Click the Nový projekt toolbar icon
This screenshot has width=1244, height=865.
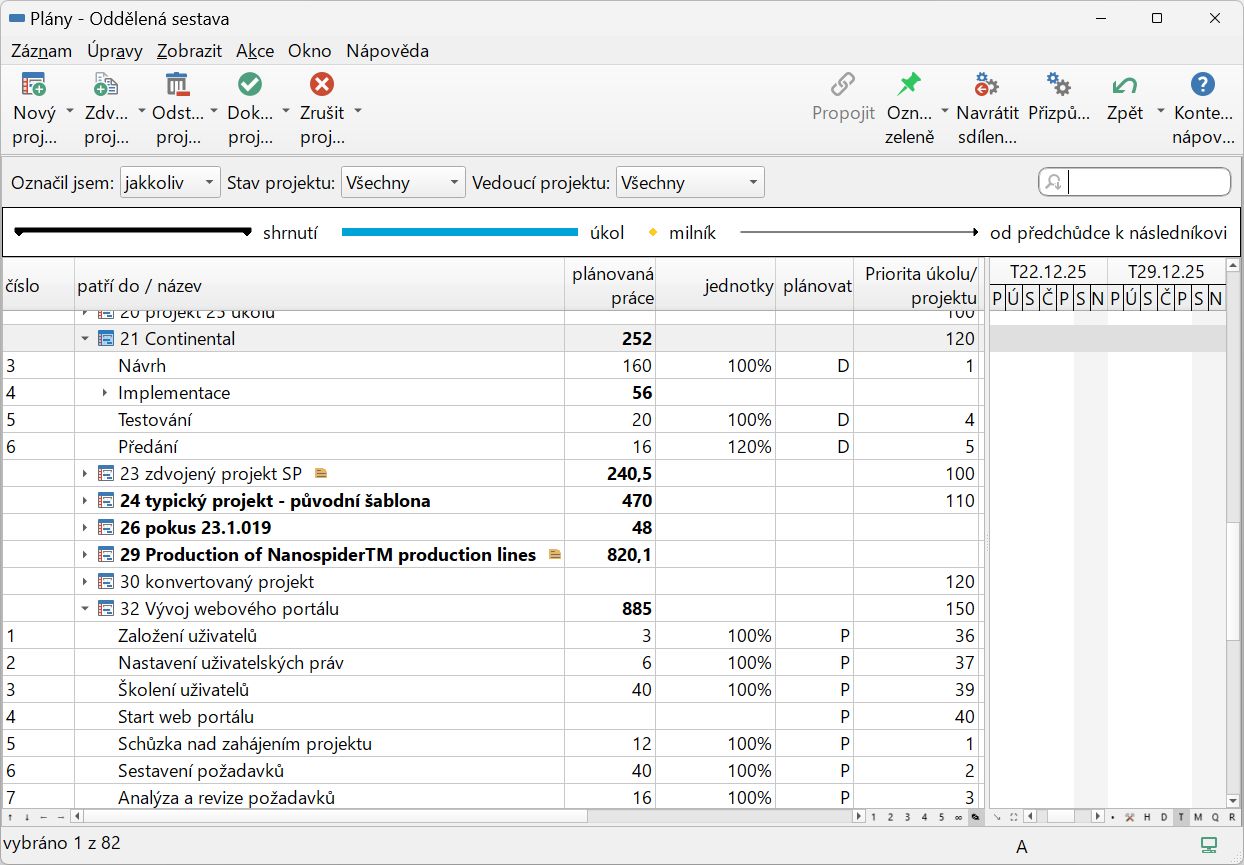tap(34, 85)
